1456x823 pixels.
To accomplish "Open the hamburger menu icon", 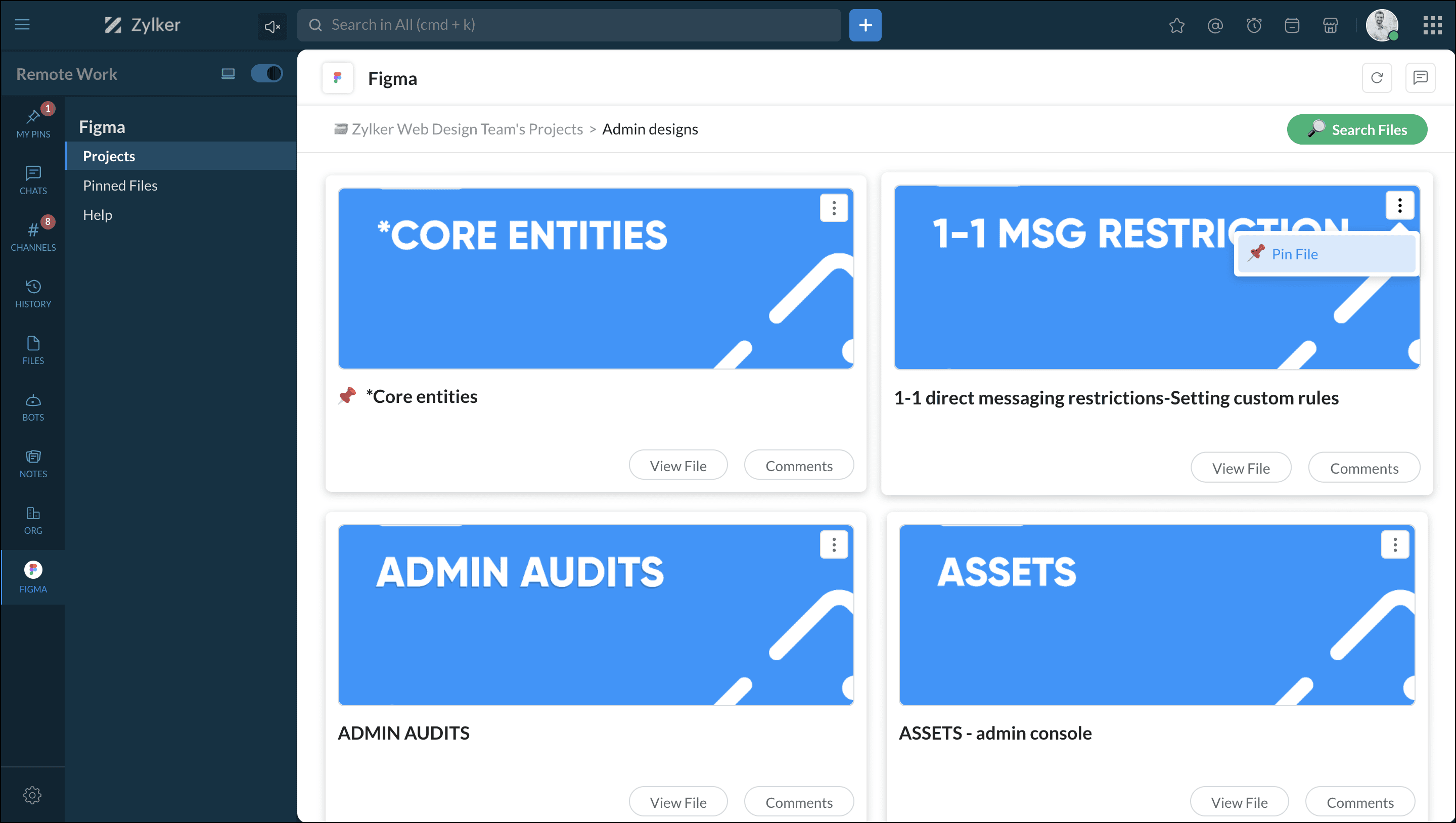I will [22, 25].
